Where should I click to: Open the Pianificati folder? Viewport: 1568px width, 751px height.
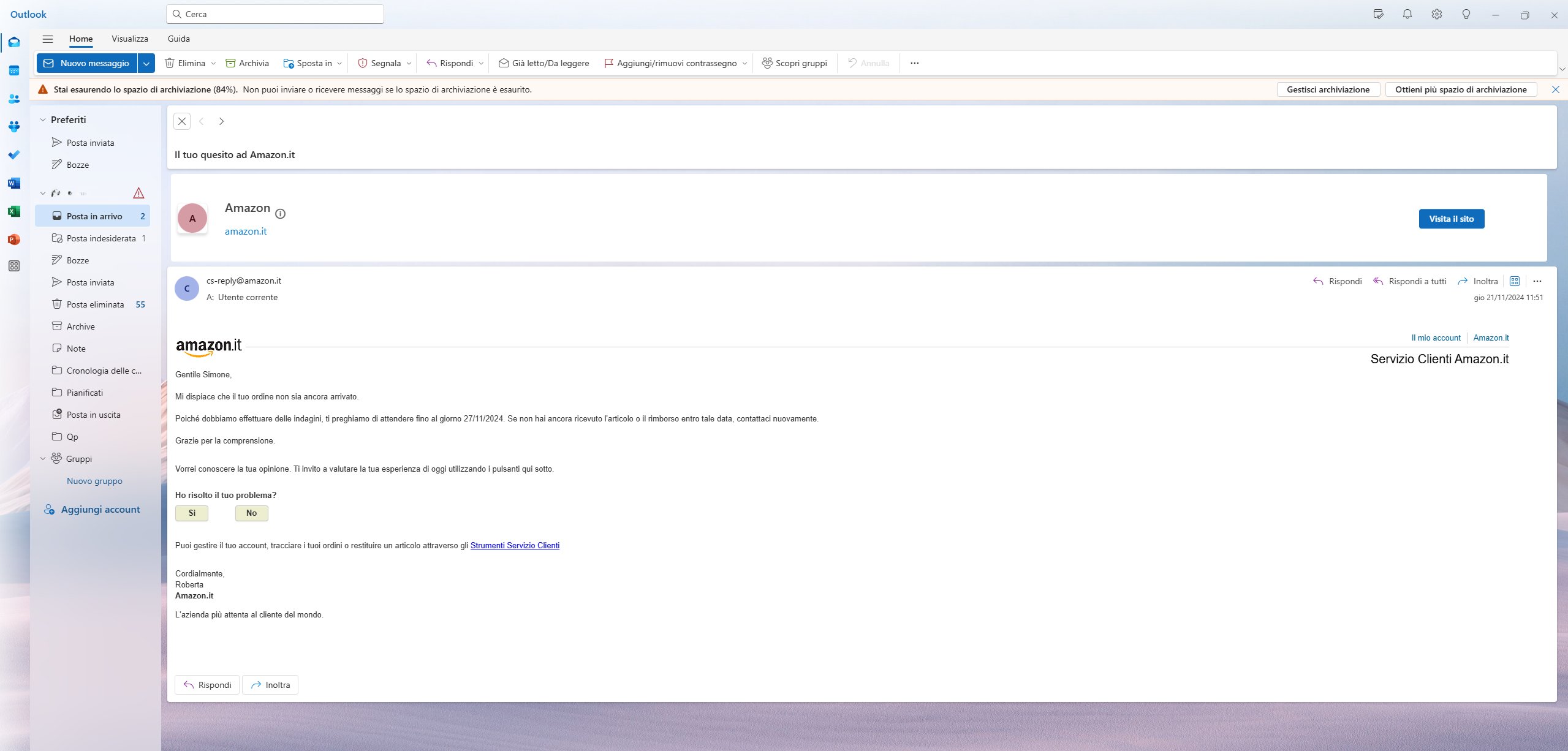[93, 393]
